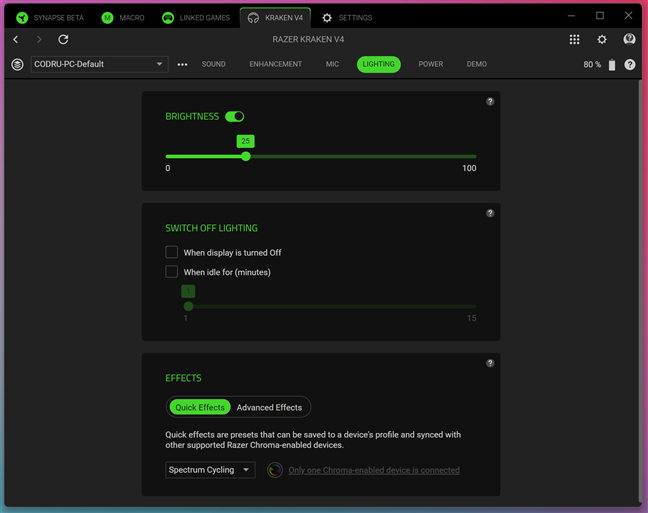Select Advanced Effects mode

(269, 407)
